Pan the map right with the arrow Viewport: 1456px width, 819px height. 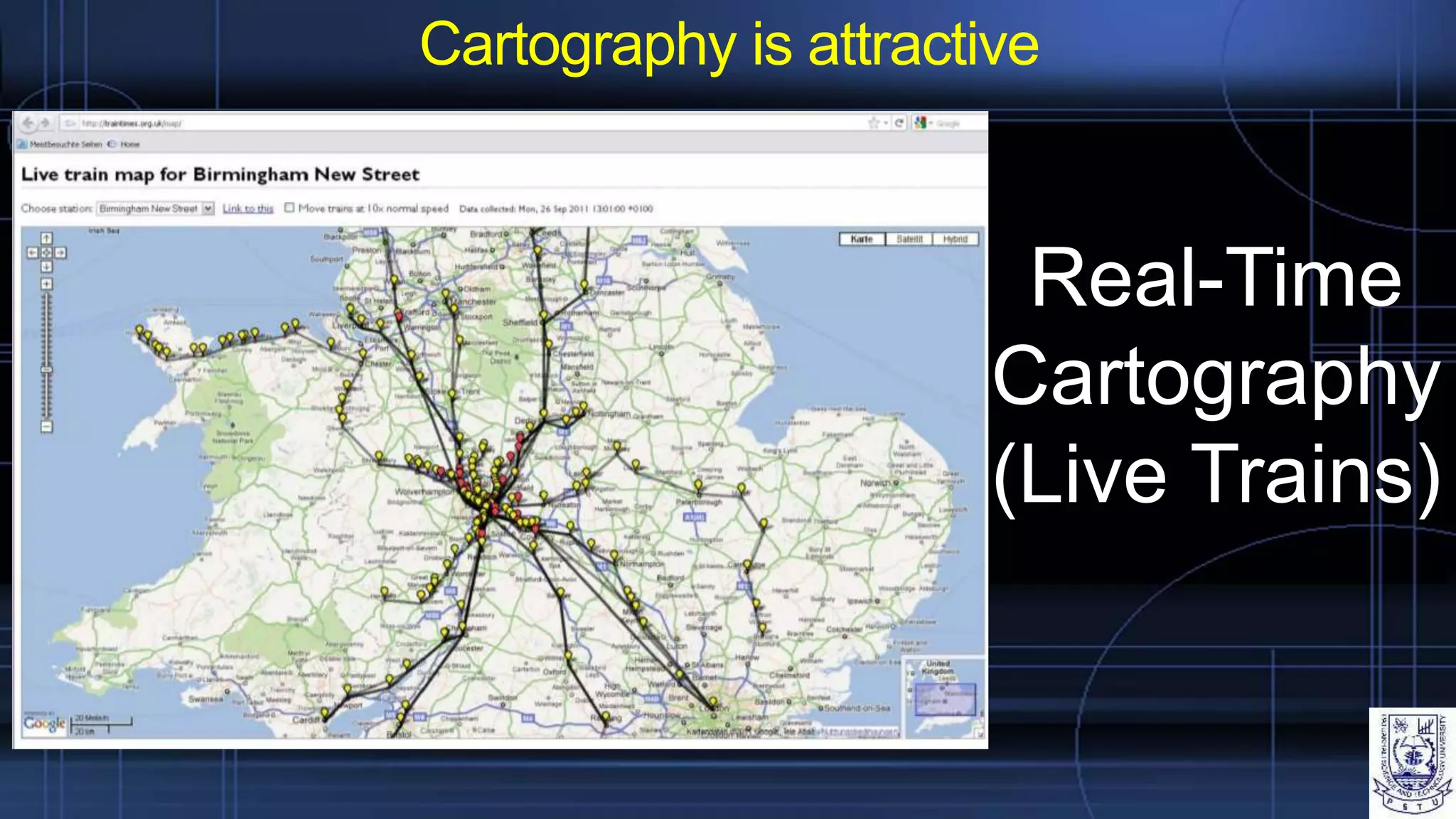pos(60,252)
